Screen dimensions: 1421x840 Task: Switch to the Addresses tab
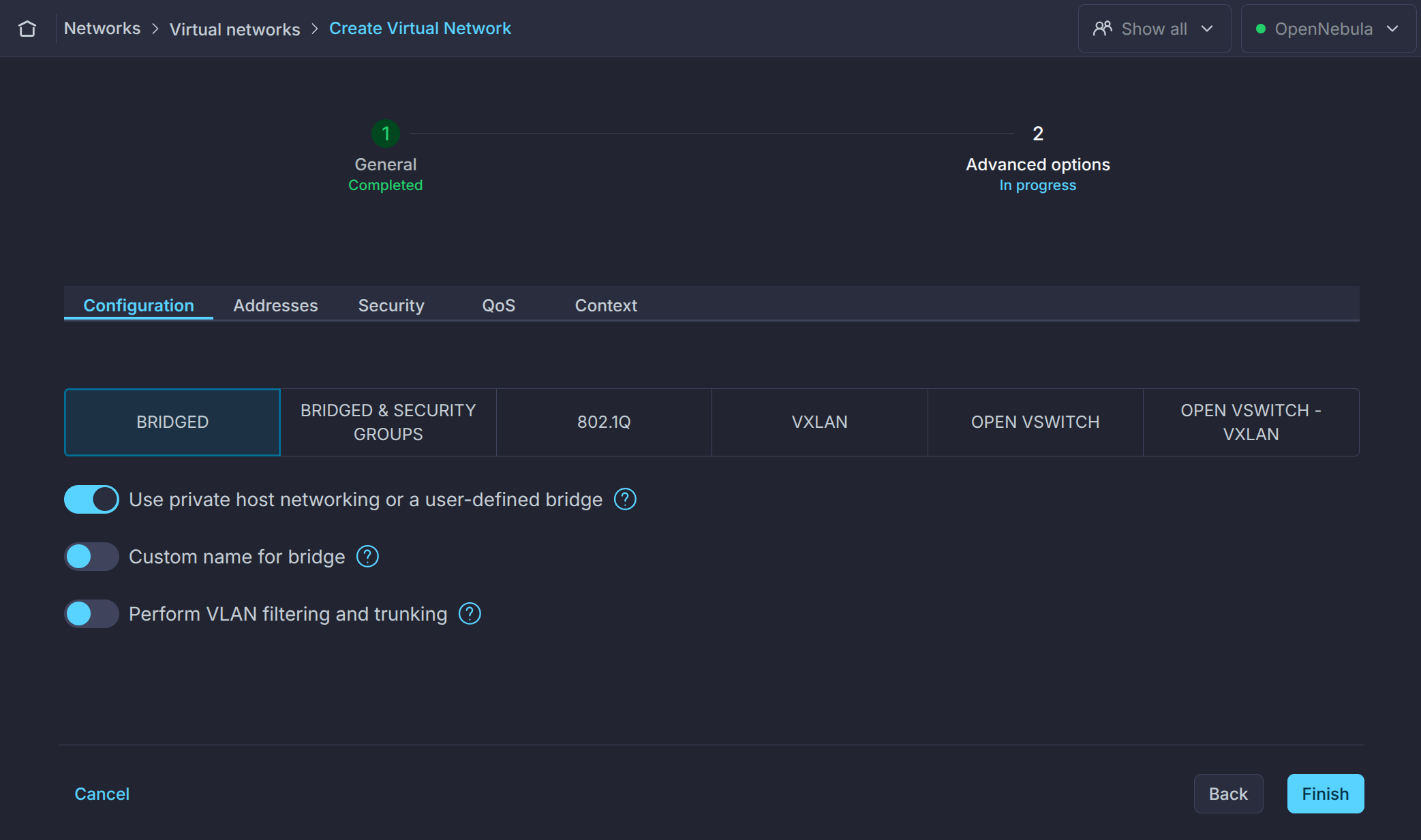275,305
